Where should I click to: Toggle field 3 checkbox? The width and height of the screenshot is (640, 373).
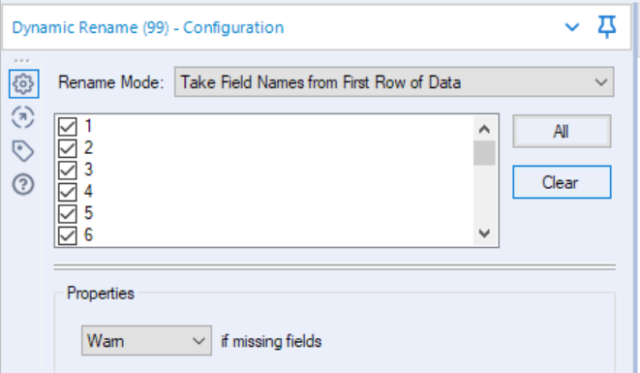point(67,170)
